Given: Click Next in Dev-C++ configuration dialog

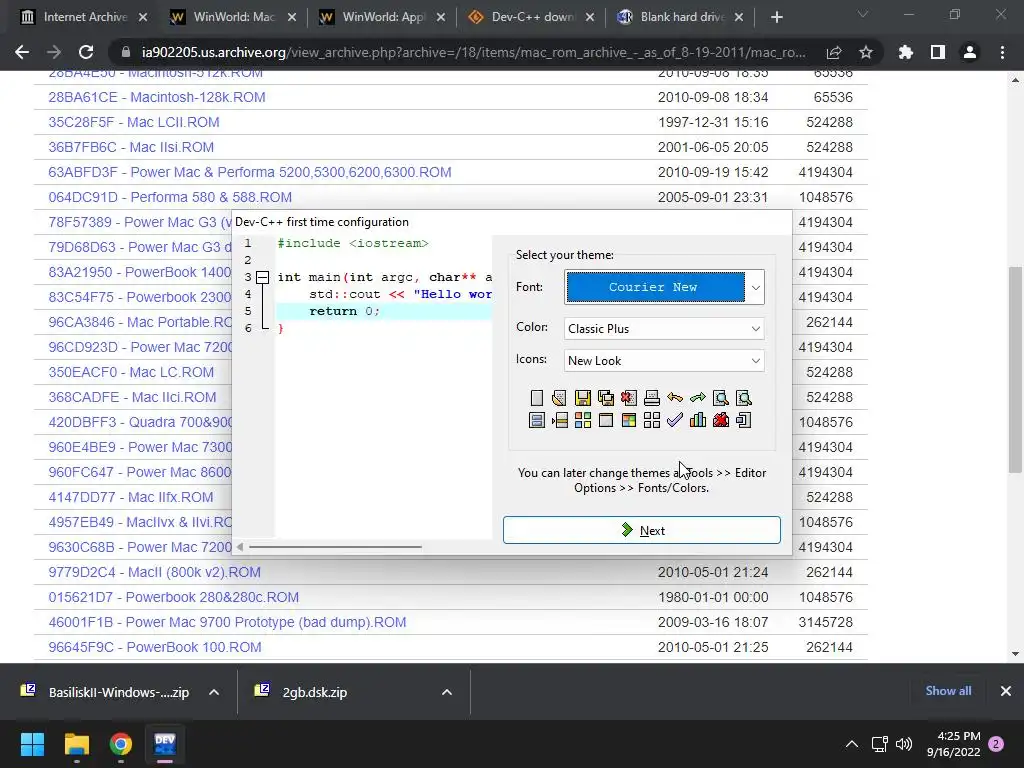Looking at the screenshot, I should tap(641, 530).
